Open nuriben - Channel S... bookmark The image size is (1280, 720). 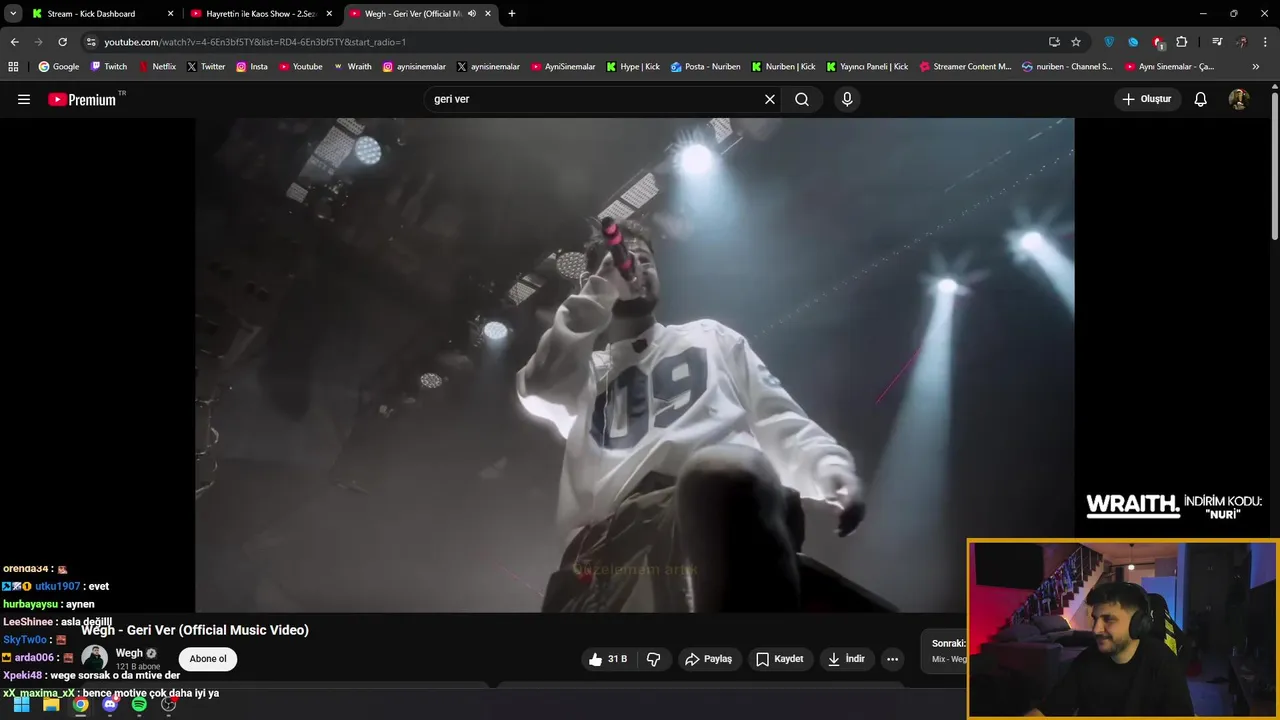(x=1067, y=67)
